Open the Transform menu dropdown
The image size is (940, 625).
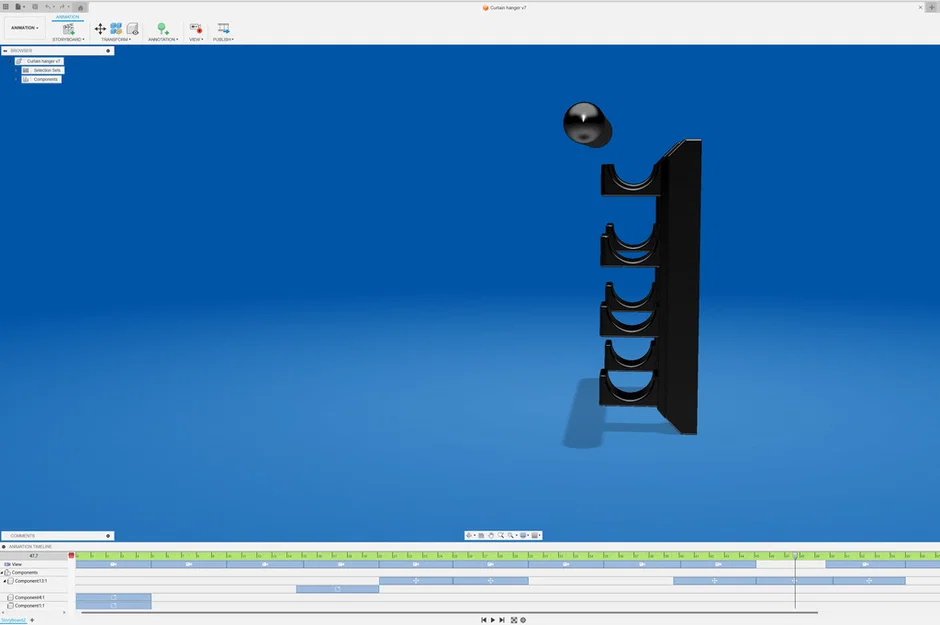click(x=116, y=40)
